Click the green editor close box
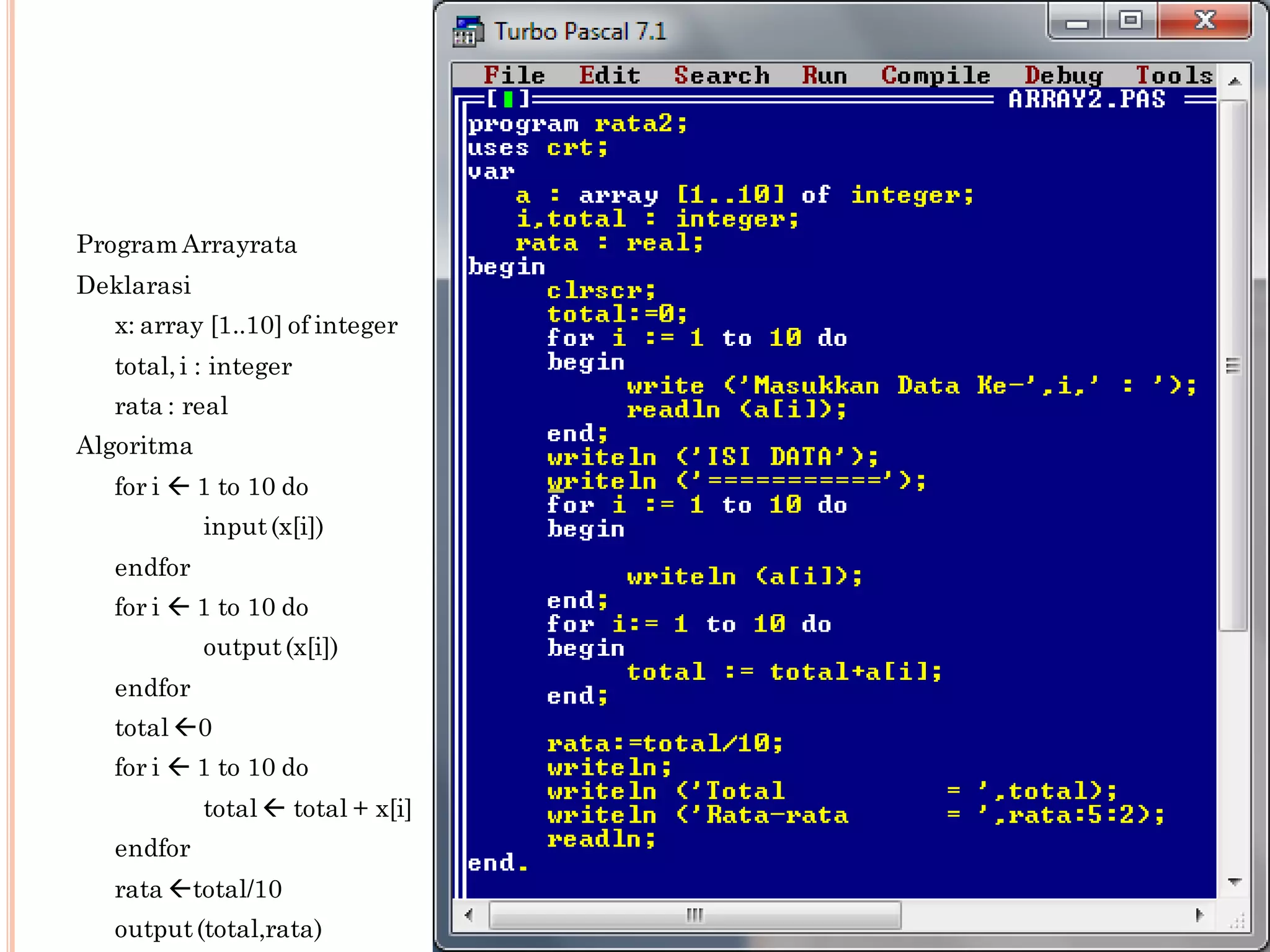The image size is (1270, 952). click(x=508, y=99)
